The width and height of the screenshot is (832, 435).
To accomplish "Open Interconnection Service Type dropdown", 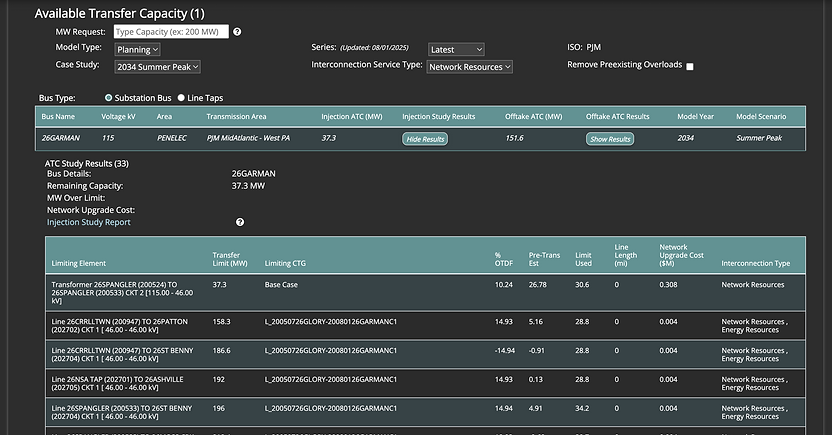I will [x=470, y=67].
